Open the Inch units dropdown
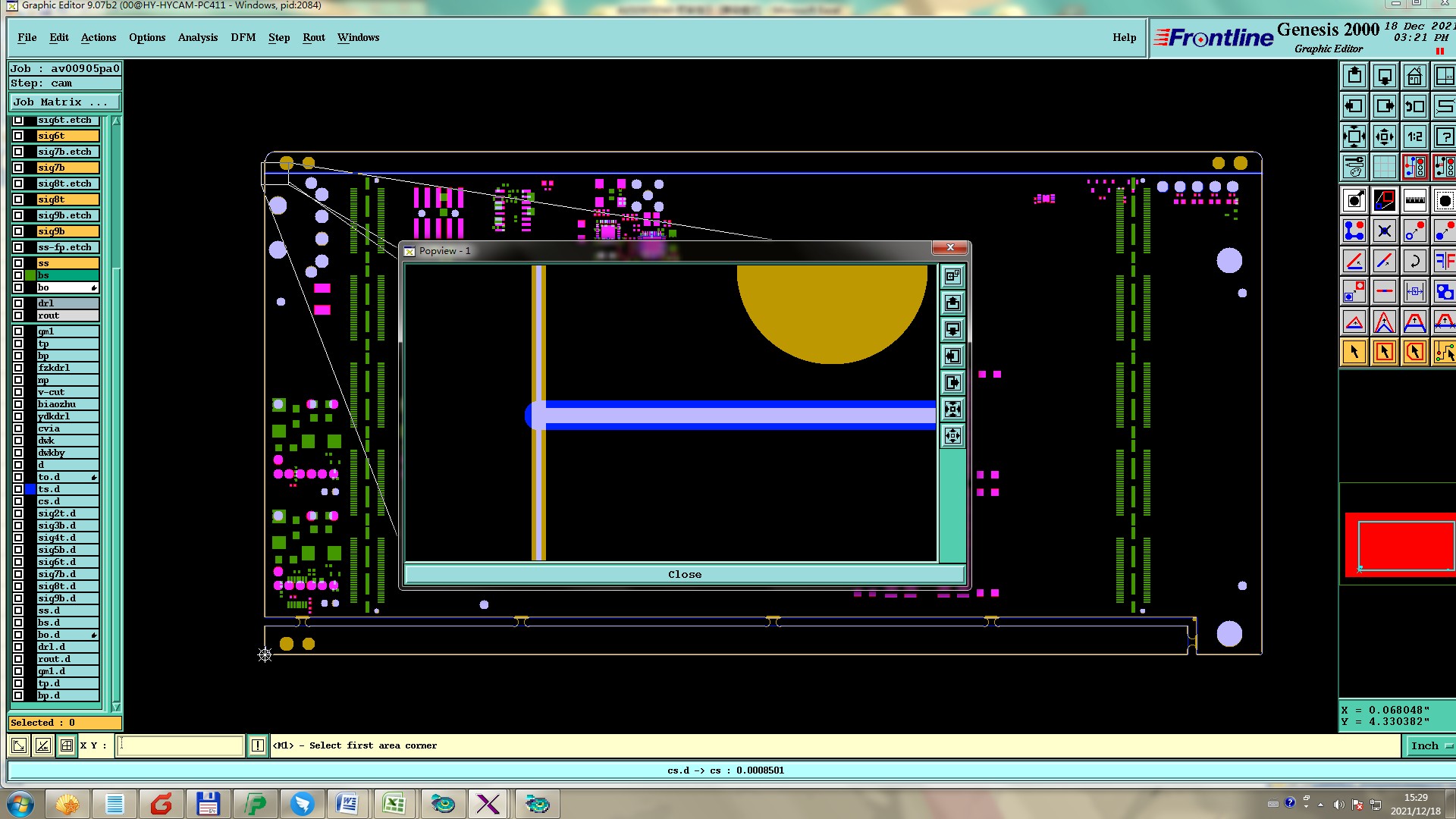The height and width of the screenshot is (819, 1456). click(1430, 745)
